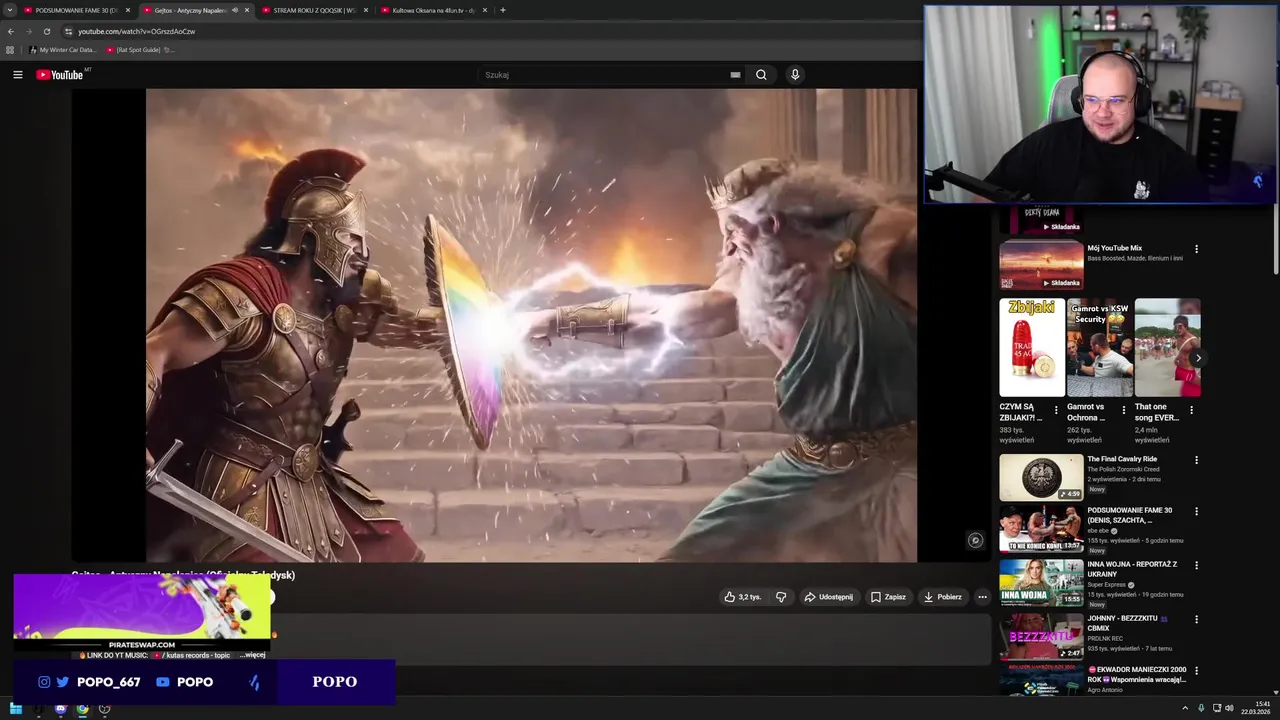Open Chrome from the taskbar
The height and width of the screenshot is (720, 1280).
tap(82, 709)
